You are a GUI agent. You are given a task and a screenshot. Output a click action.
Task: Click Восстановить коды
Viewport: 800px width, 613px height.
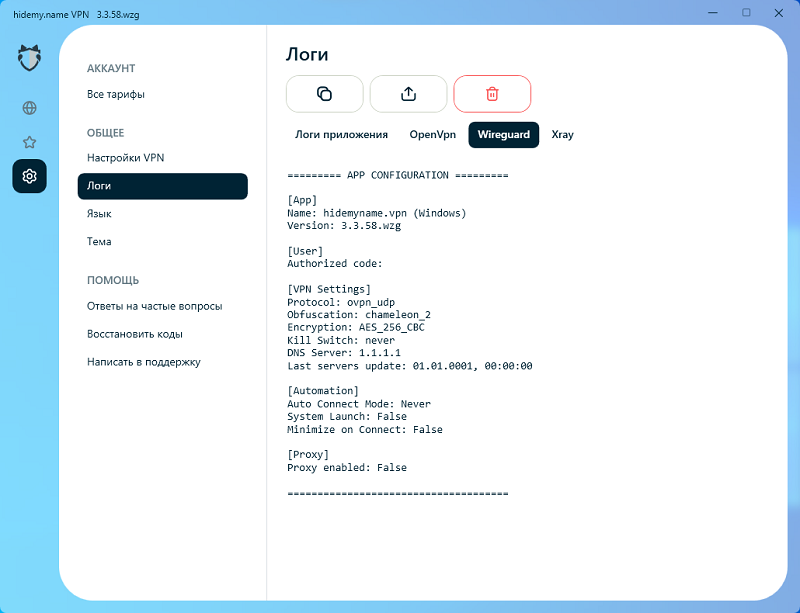[x=134, y=334]
